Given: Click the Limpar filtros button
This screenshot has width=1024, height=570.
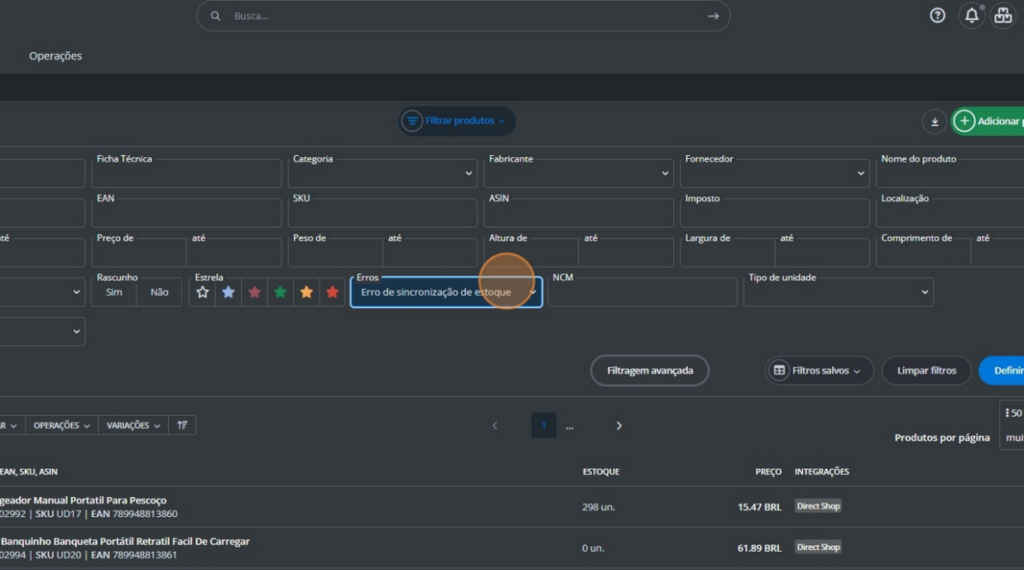Looking at the screenshot, I should point(926,370).
